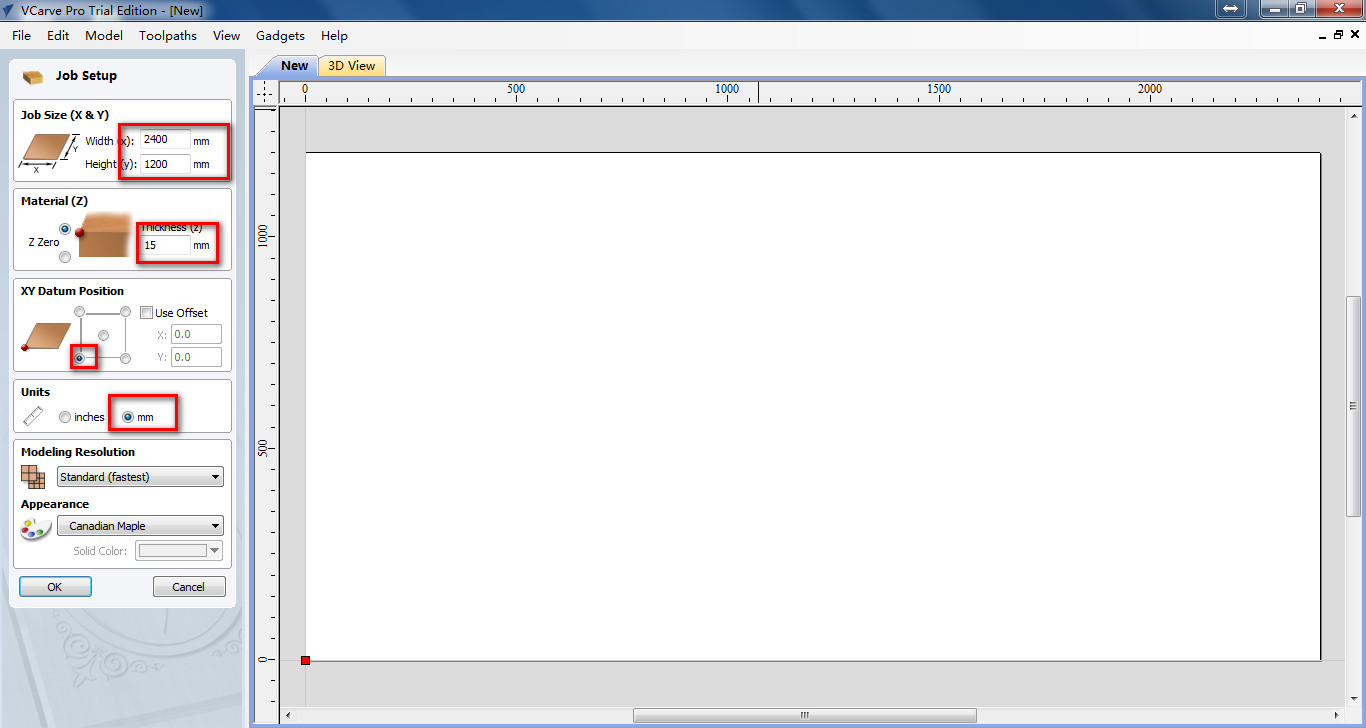Click the horizontal scrollbar right arrow
Screen dimensions: 1366x728
click(x=1338, y=715)
